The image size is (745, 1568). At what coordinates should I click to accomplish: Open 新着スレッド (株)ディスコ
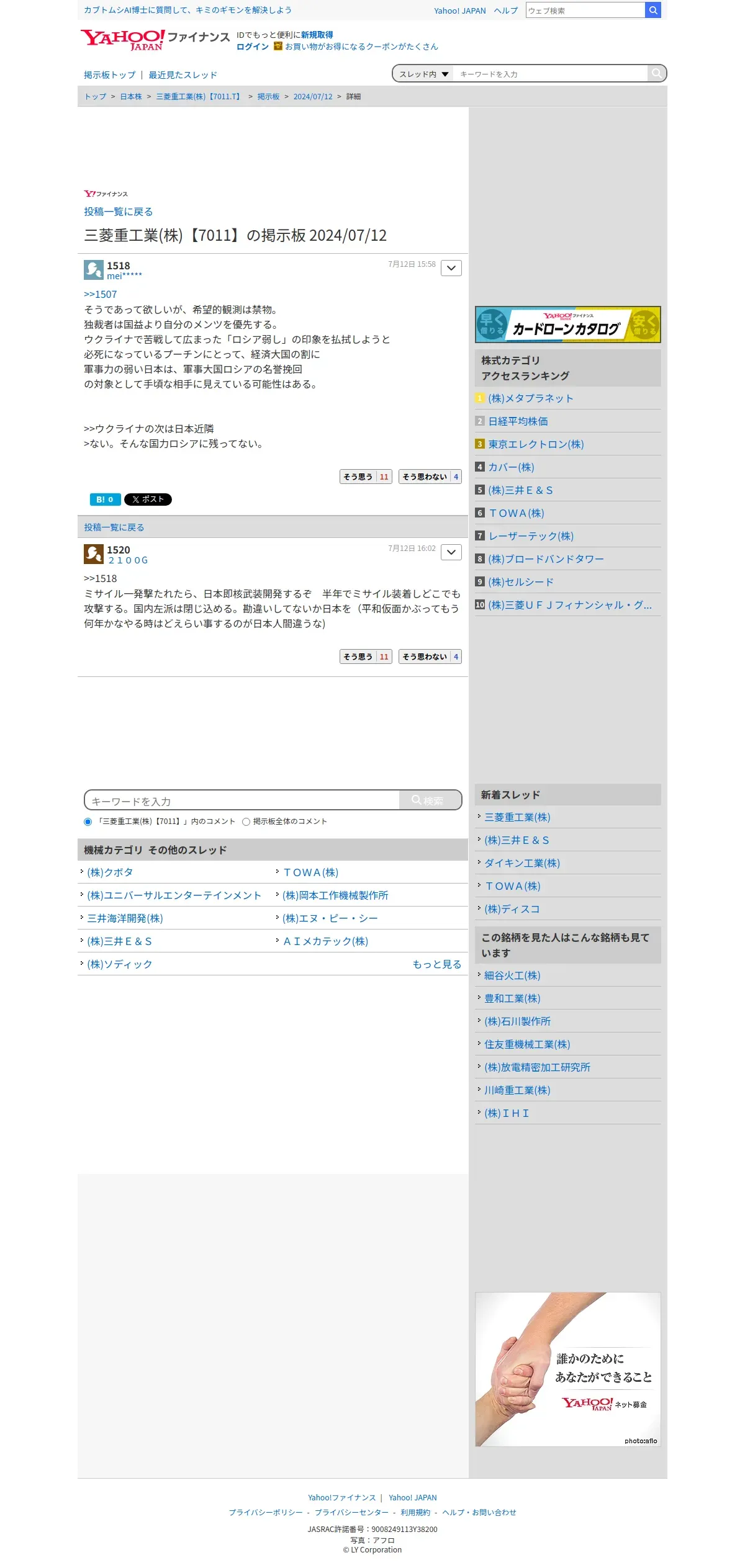(512, 909)
